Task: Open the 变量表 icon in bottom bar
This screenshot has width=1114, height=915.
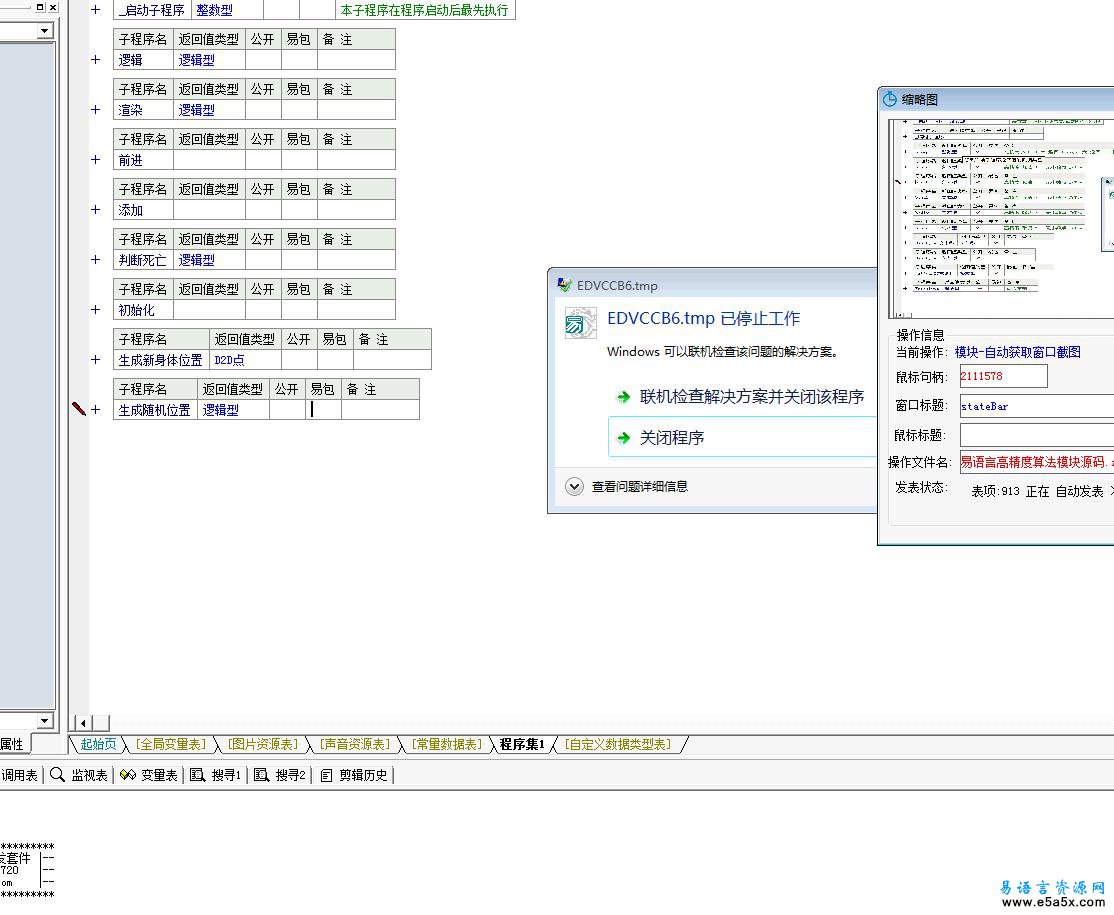Action: coord(128,775)
